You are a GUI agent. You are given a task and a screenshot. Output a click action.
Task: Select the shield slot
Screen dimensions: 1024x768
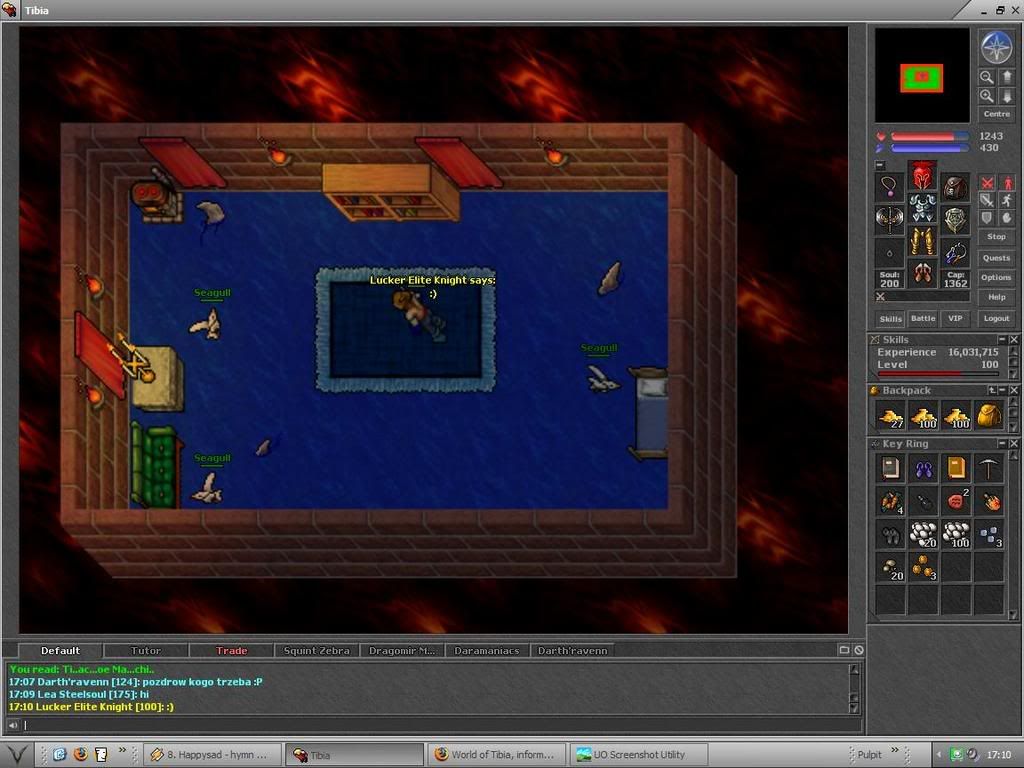click(x=955, y=219)
